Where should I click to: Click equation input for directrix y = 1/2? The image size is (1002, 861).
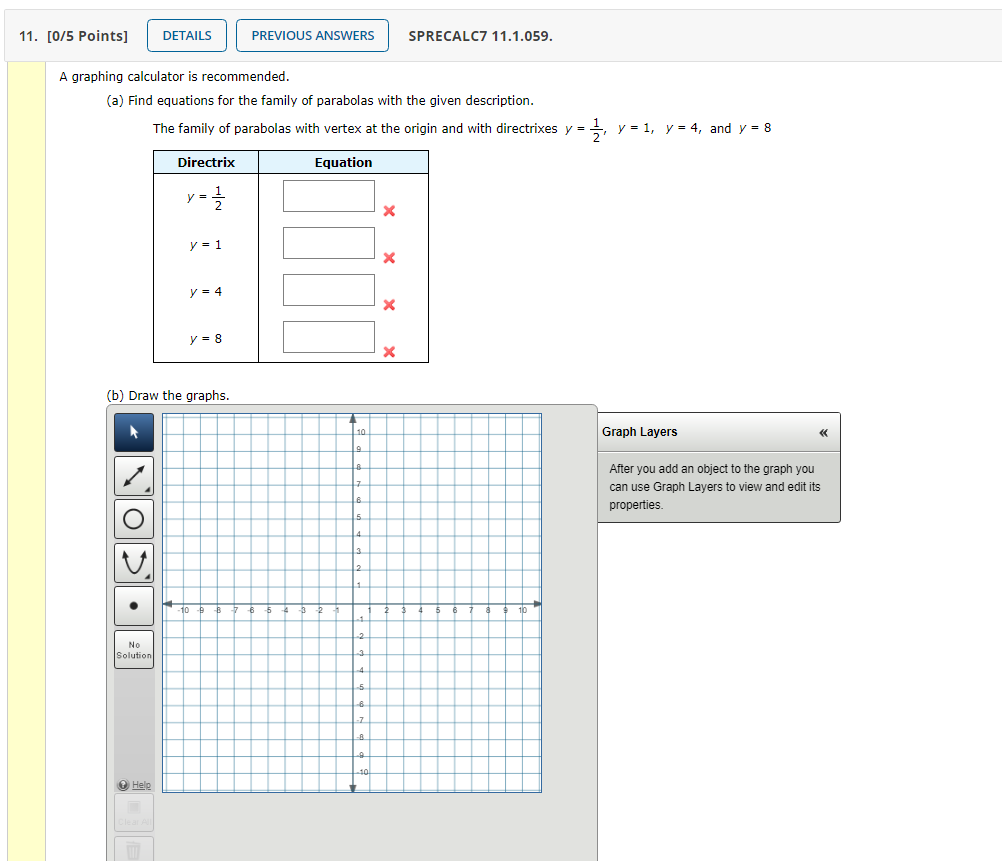[328, 196]
